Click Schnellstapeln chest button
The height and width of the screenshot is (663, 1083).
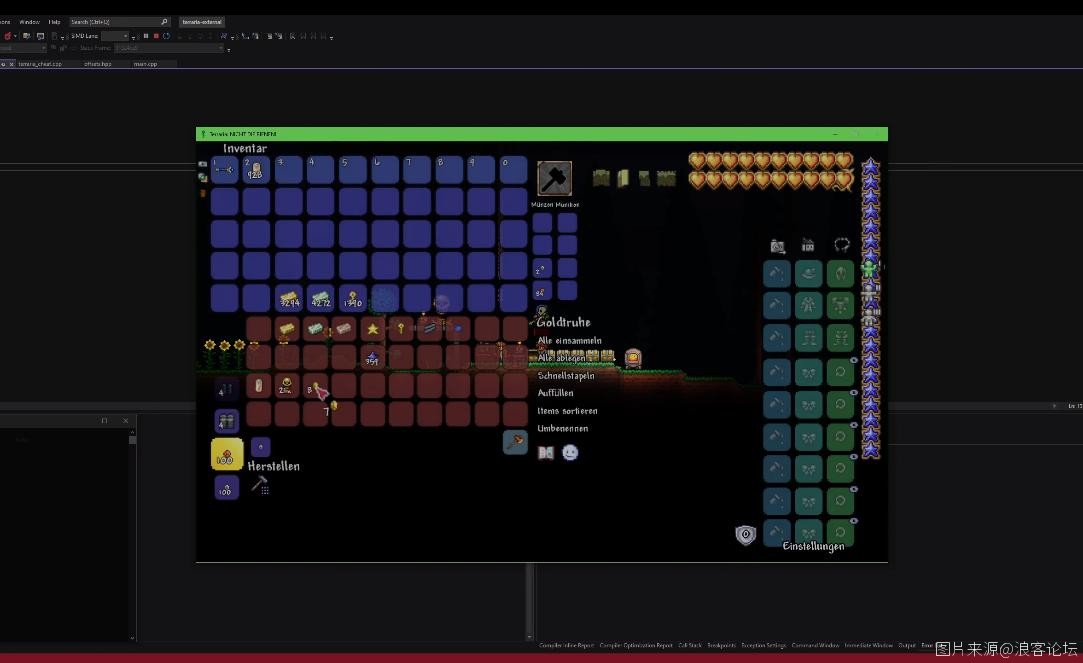coord(566,376)
